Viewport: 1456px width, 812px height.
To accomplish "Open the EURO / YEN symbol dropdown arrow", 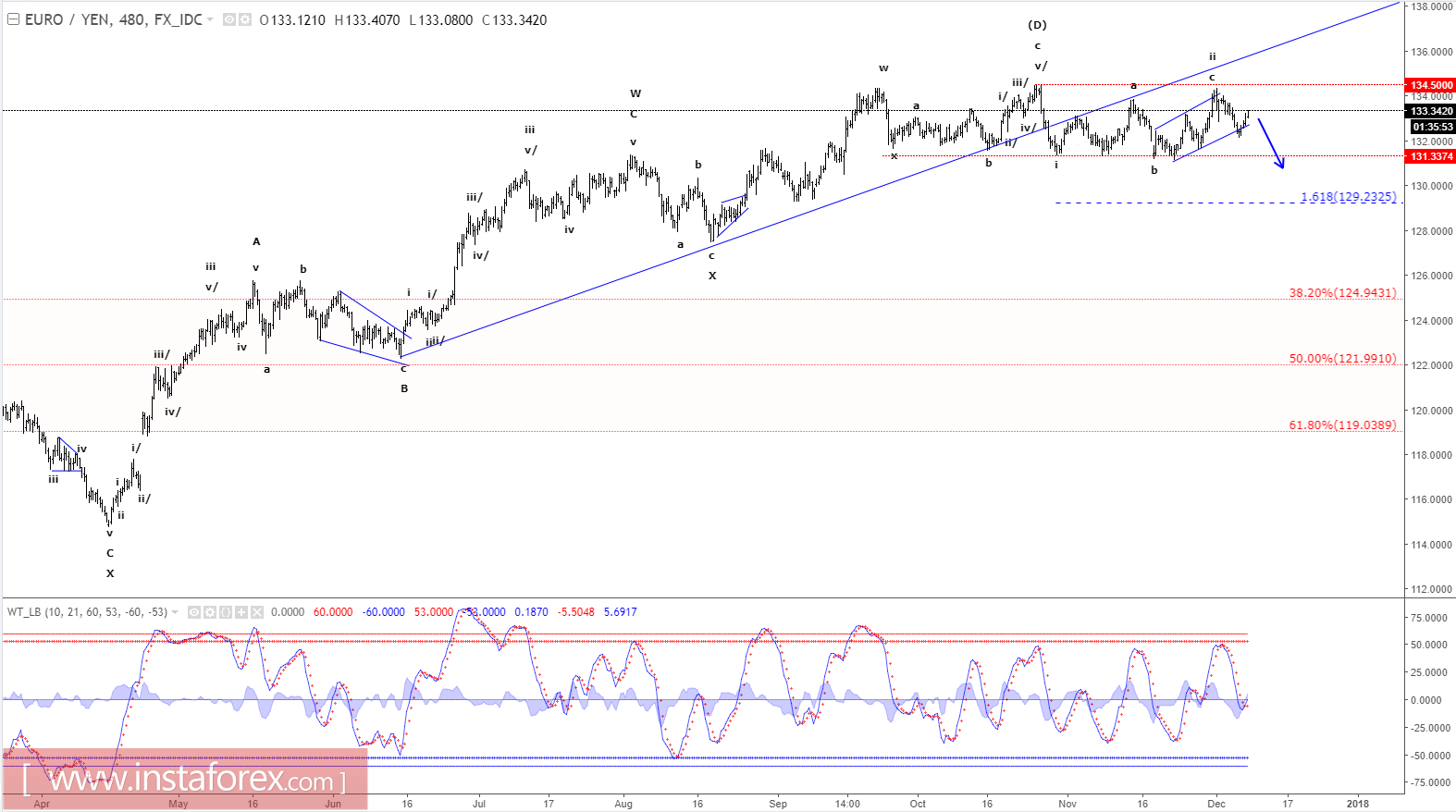I will [x=210, y=19].
